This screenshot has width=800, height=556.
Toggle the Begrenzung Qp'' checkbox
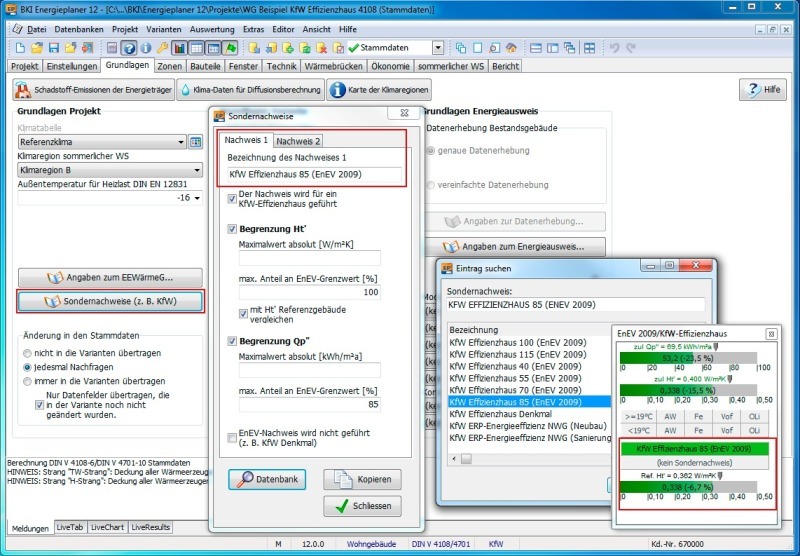point(232,341)
